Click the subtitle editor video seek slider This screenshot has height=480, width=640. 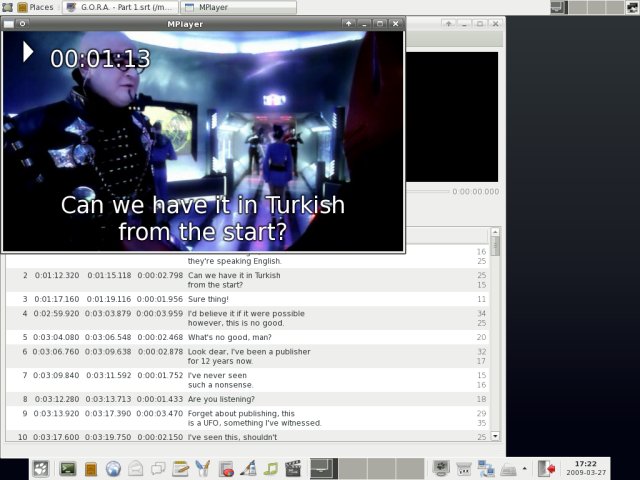pyautogui.click(x=427, y=191)
